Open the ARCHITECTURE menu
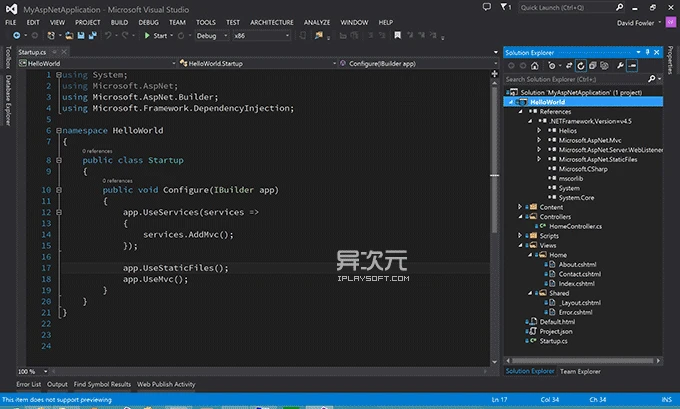 tap(272, 22)
